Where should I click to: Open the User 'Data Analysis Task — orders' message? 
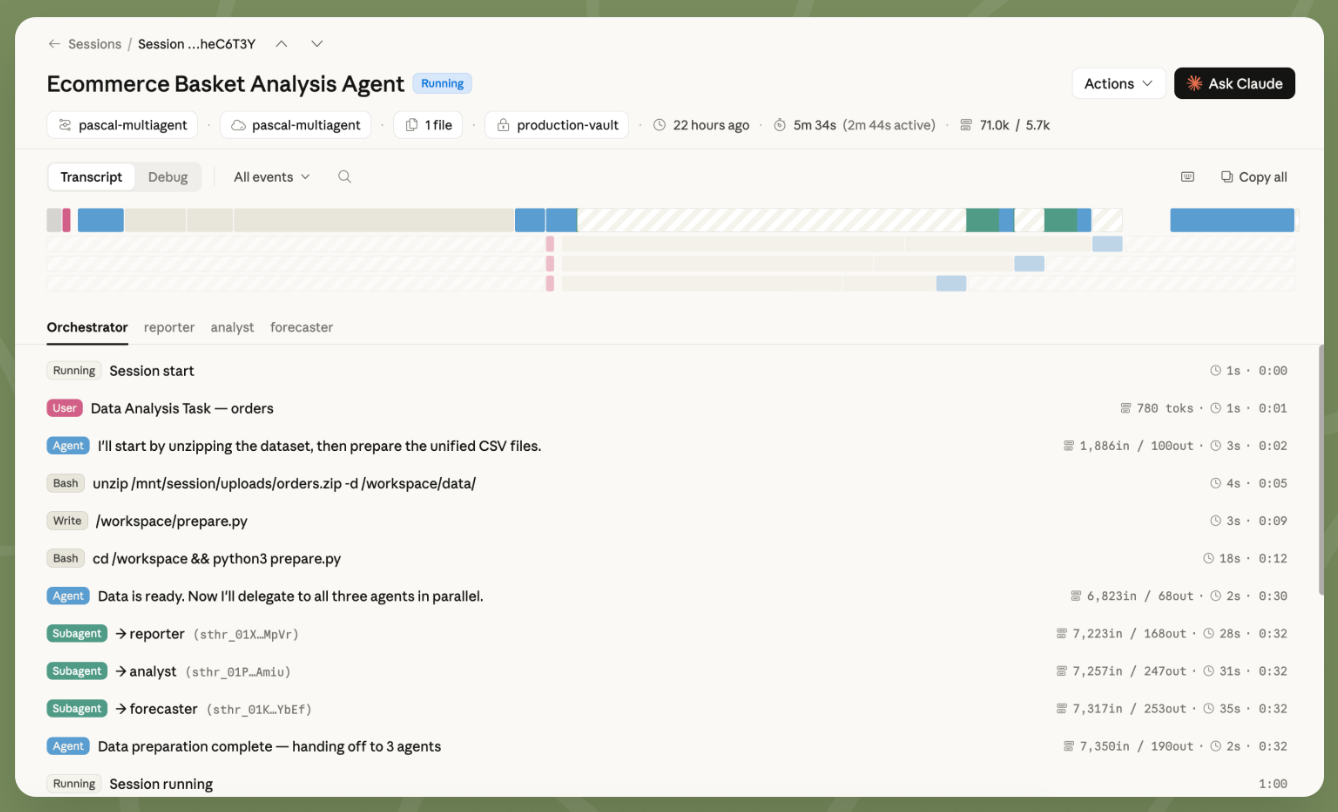click(667, 408)
